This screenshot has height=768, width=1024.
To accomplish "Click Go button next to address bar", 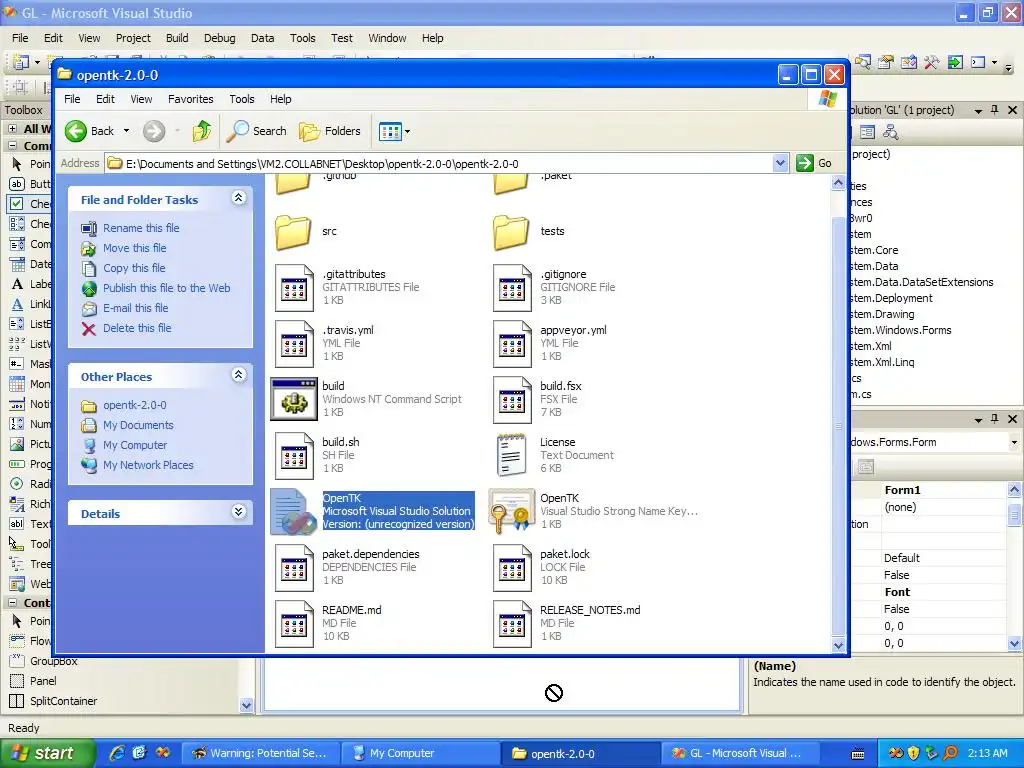I will pyautogui.click(x=814, y=163).
